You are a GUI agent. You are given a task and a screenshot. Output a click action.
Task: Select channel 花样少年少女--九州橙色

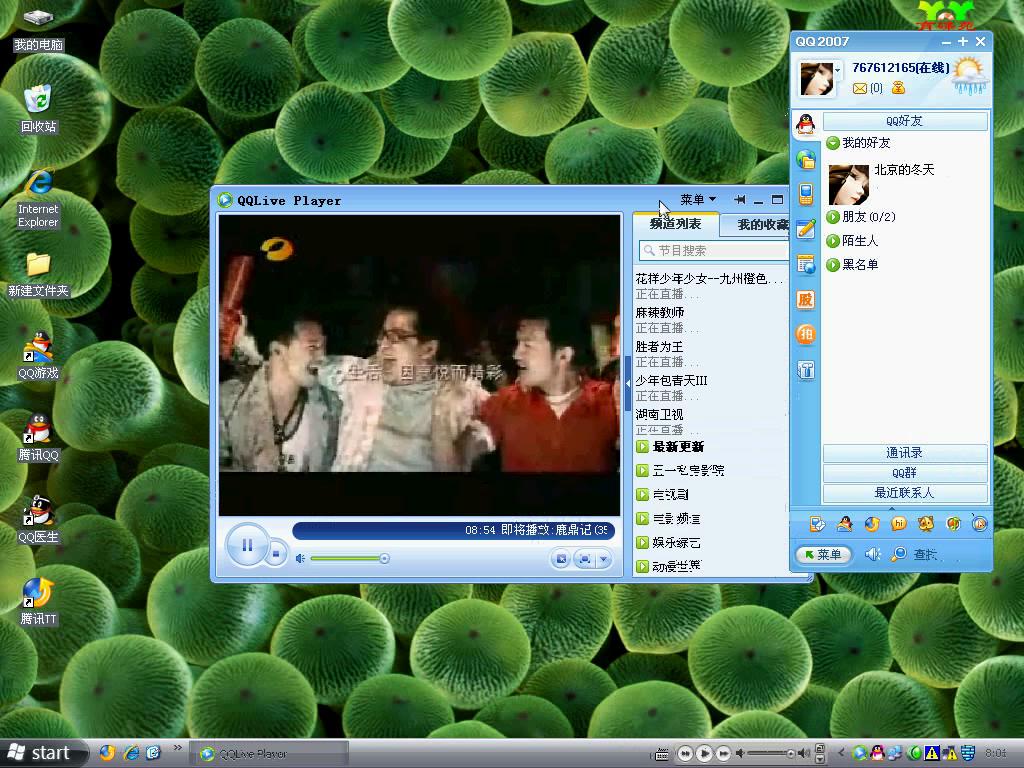pos(709,279)
